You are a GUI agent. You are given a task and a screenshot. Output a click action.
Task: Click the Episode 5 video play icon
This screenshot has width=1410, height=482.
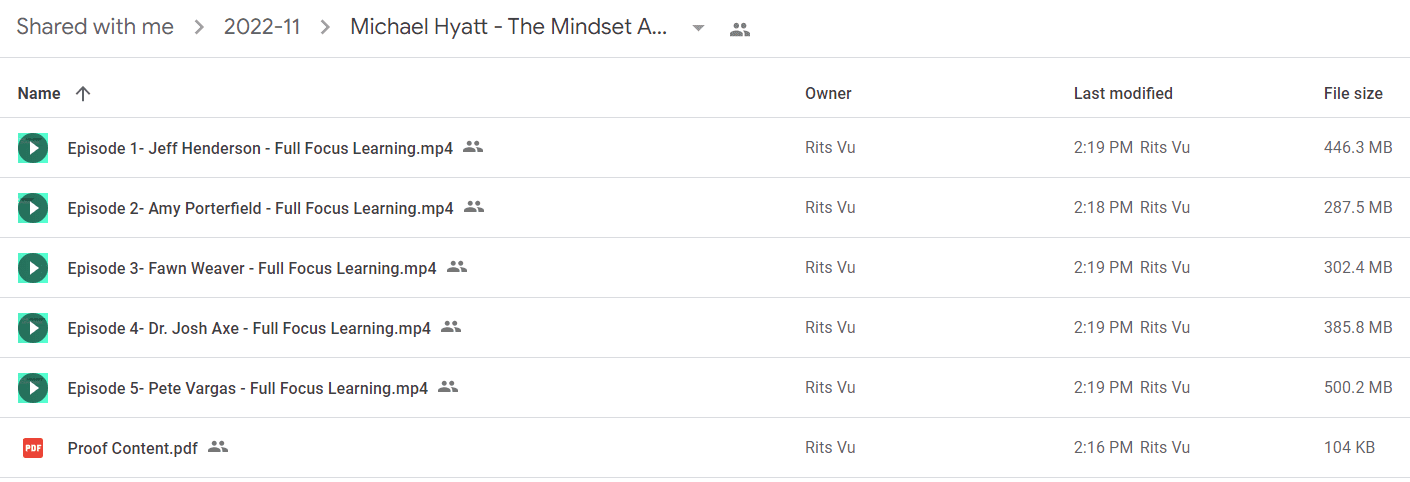click(x=33, y=388)
